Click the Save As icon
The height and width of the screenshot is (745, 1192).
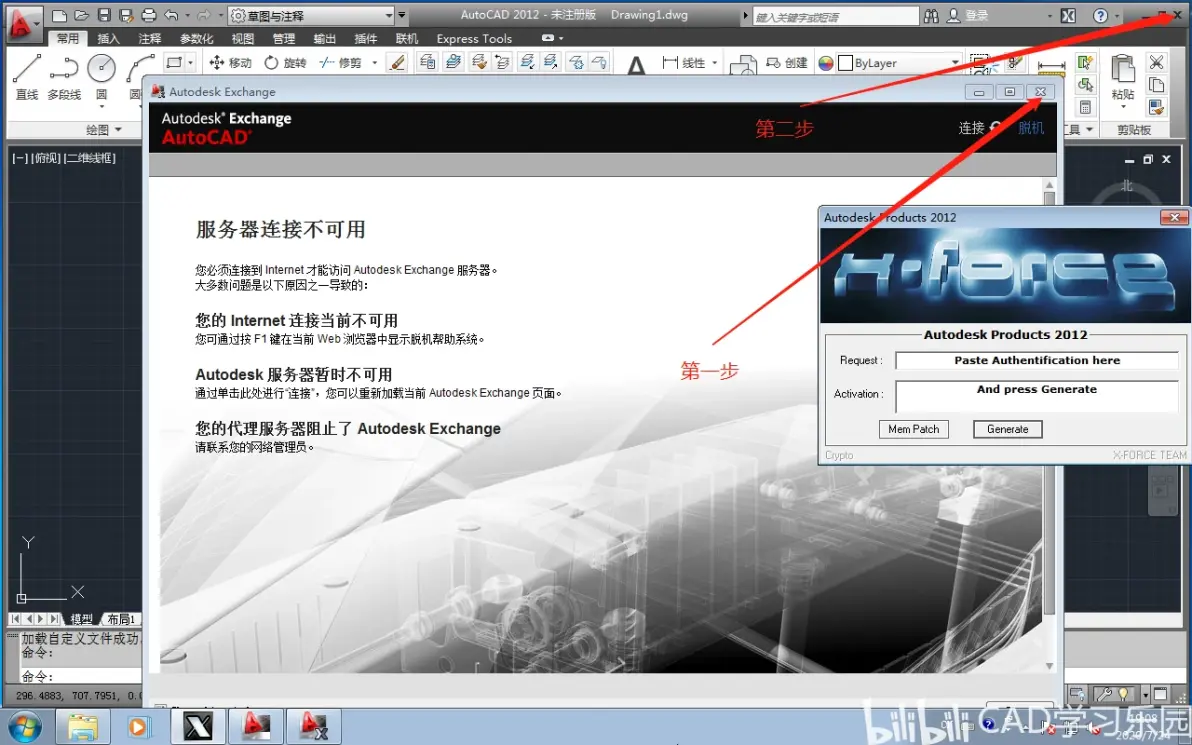point(126,15)
